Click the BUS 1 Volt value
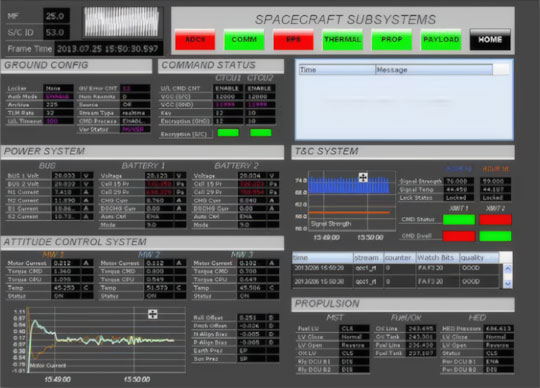The height and width of the screenshot is (388, 540). [66, 176]
